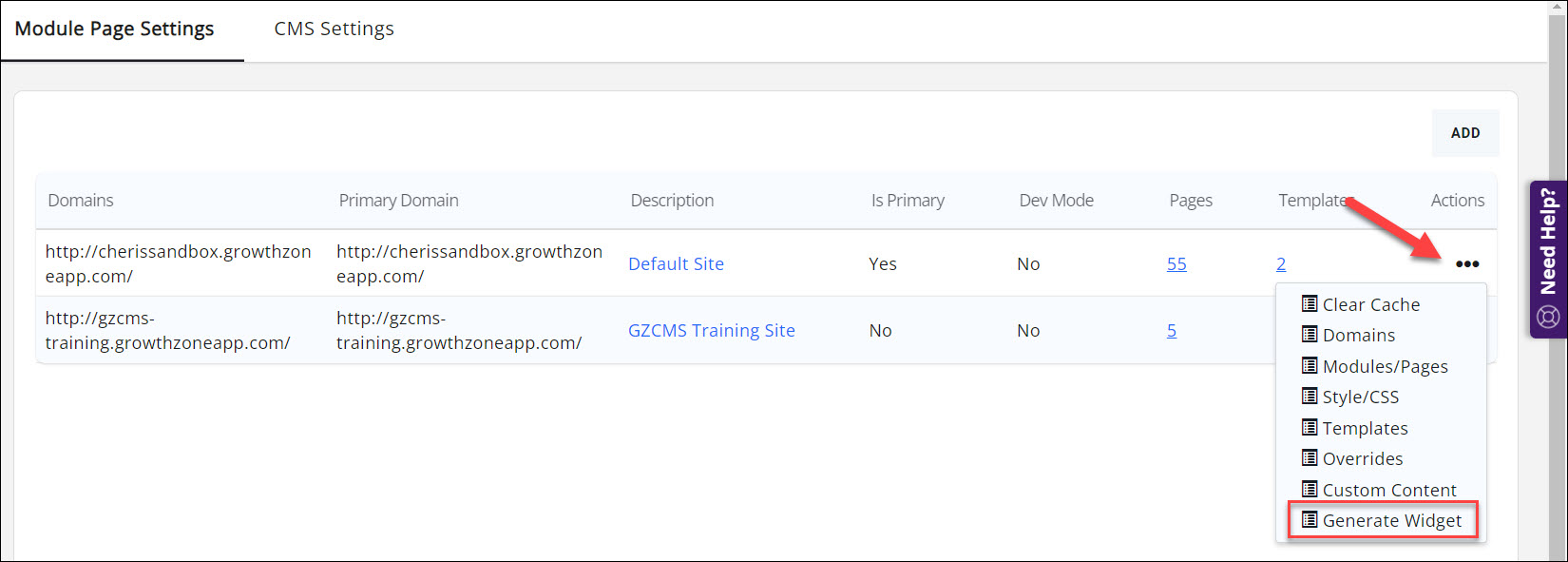Click the Custom Content list icon
Image resolution: width=1568 pixels, height=562 pixels.
[1310, 490]
